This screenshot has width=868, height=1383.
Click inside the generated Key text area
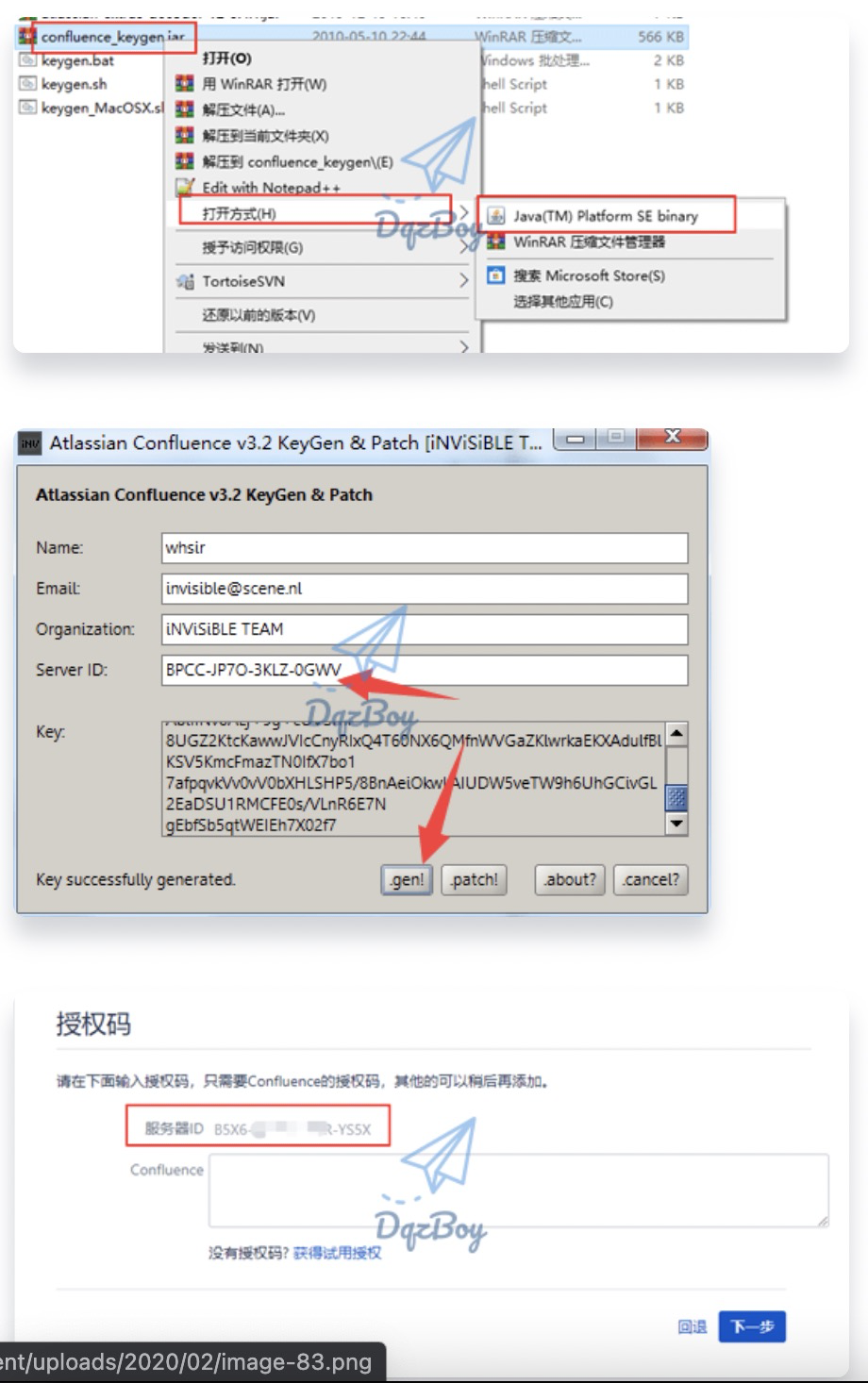pyautogui.click(x=413, y=779)
